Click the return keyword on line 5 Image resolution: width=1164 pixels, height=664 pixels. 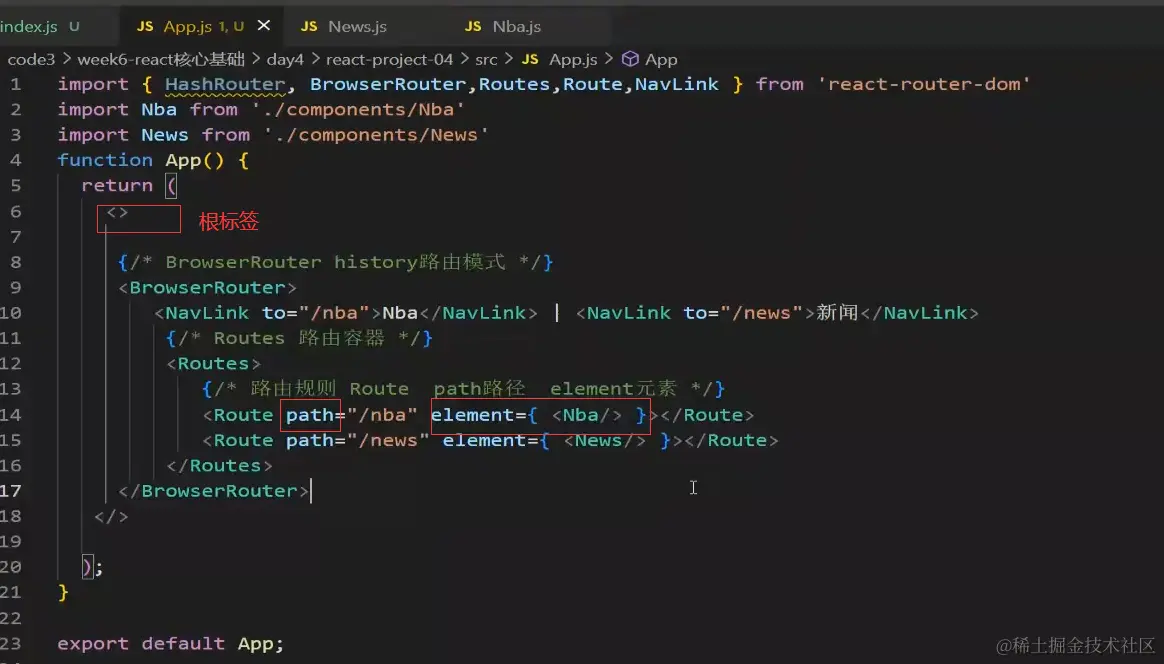pos(117,185)
